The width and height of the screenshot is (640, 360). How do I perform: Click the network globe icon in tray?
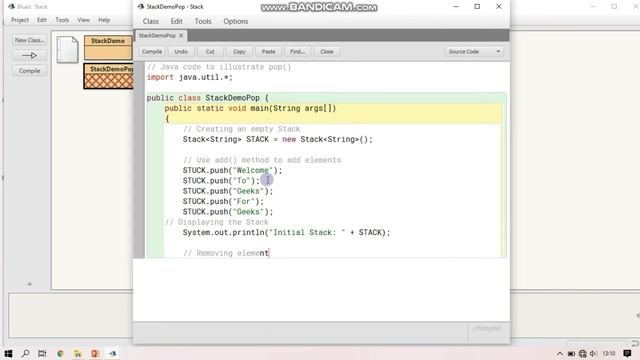[x=583, y=354]
